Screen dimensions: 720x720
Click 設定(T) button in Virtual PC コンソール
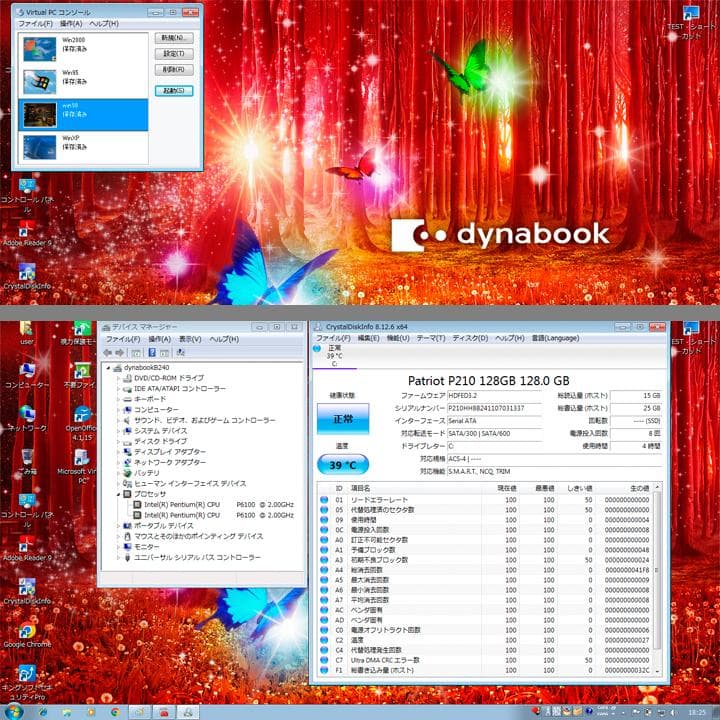pos(174,54)
